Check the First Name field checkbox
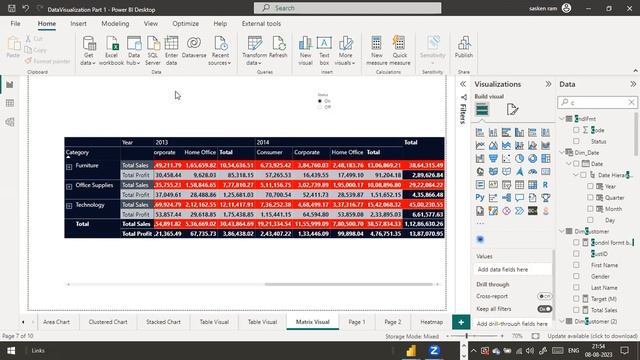The height and width of the screenshot is (360, 640). (576, 265)
